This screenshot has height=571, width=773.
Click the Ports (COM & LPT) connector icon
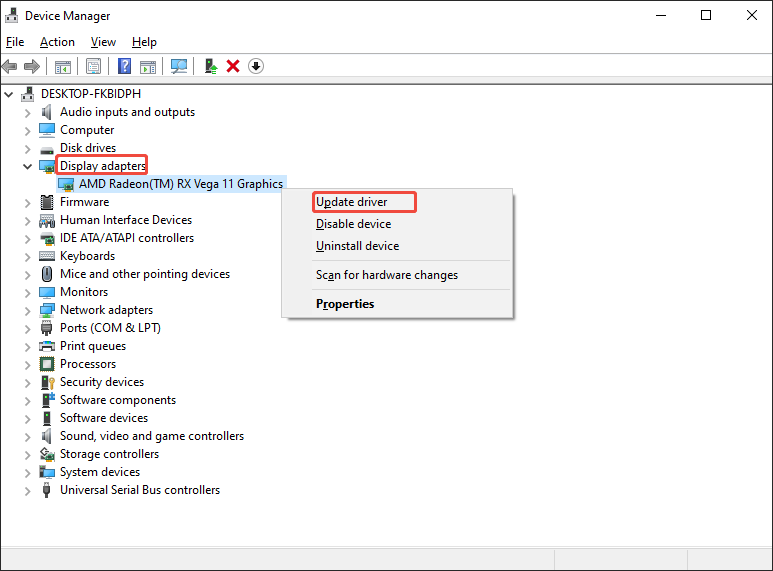pyautogui.click(x=47, y=328)
